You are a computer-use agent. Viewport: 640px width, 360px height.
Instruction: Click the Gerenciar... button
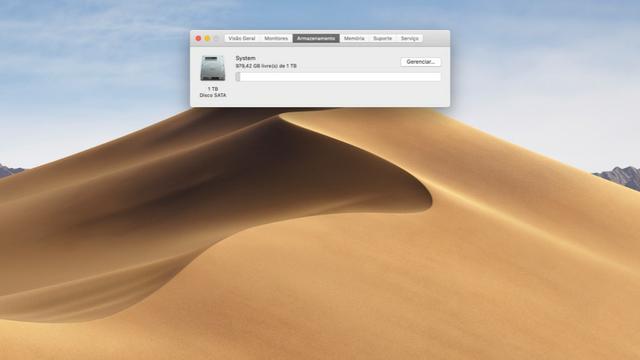[x=420, y=62]
